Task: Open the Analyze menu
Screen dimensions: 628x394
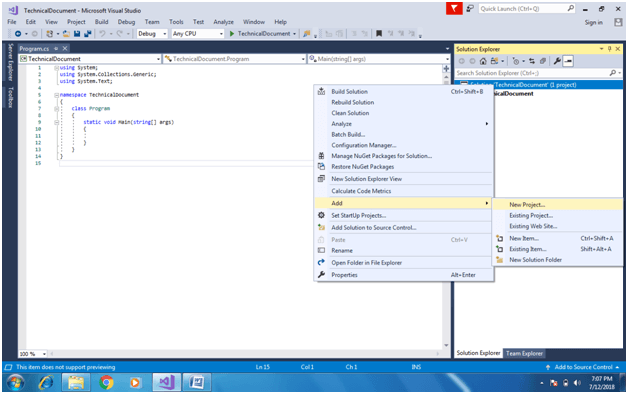Action: tap(223, 22)
